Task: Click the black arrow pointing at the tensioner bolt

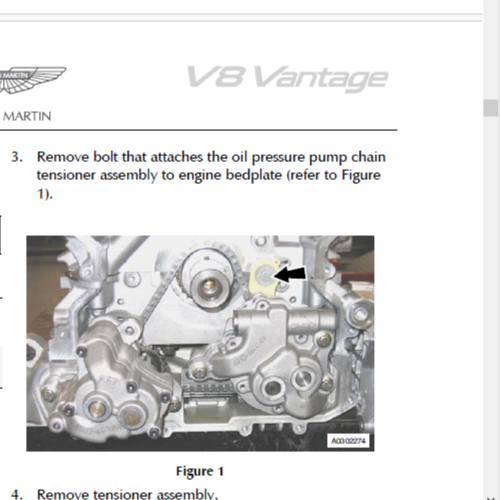Action: coord(289,275)
